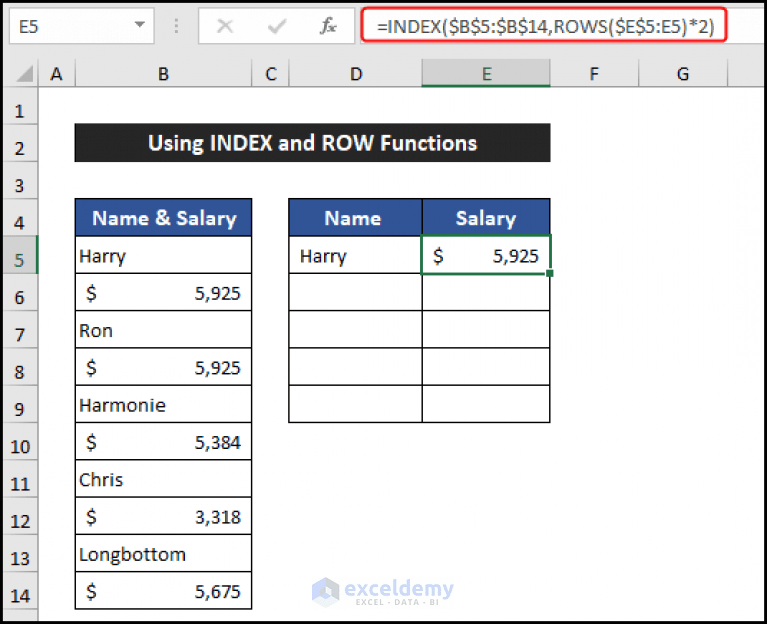Click the 'Name & Salary' header cell
This screenshot has height=624, width=767.
[x=163, y=218]
